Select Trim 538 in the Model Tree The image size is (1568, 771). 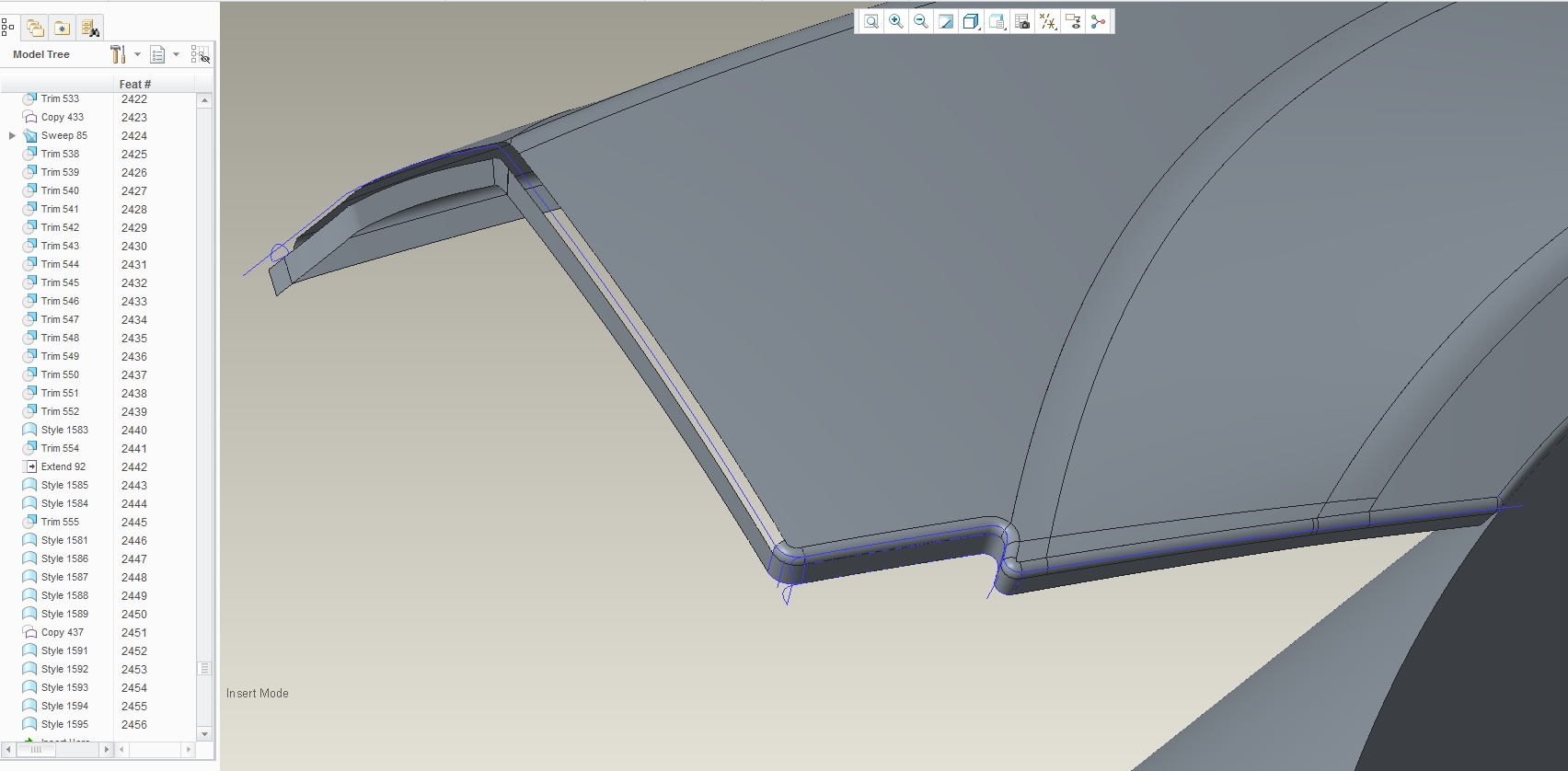point(60,154)
